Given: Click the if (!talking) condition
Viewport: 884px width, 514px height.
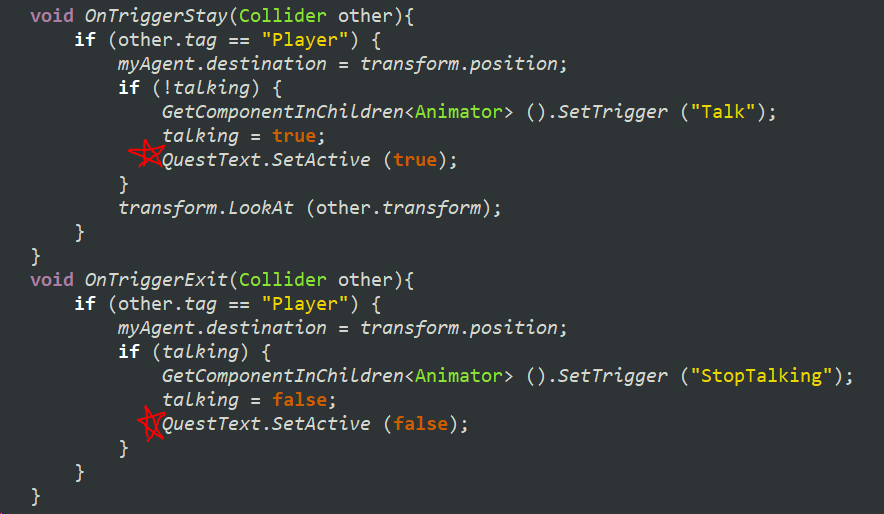Looking at the screenshot, I should click(x=200, y=88).
